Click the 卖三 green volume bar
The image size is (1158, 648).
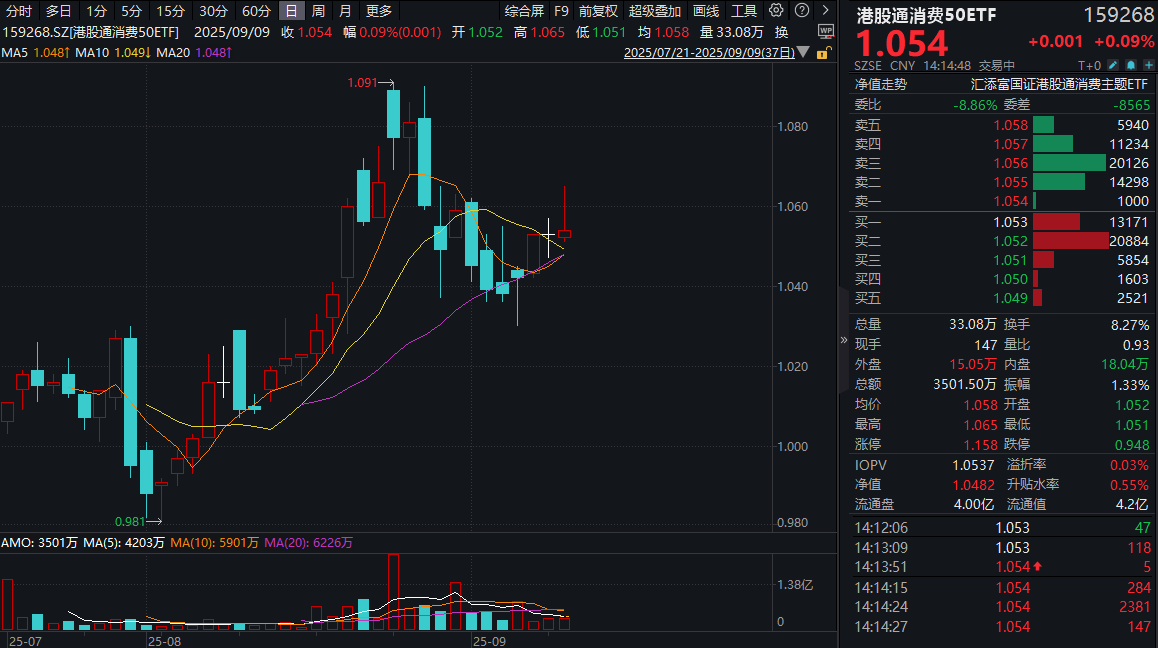point(1069,163)
